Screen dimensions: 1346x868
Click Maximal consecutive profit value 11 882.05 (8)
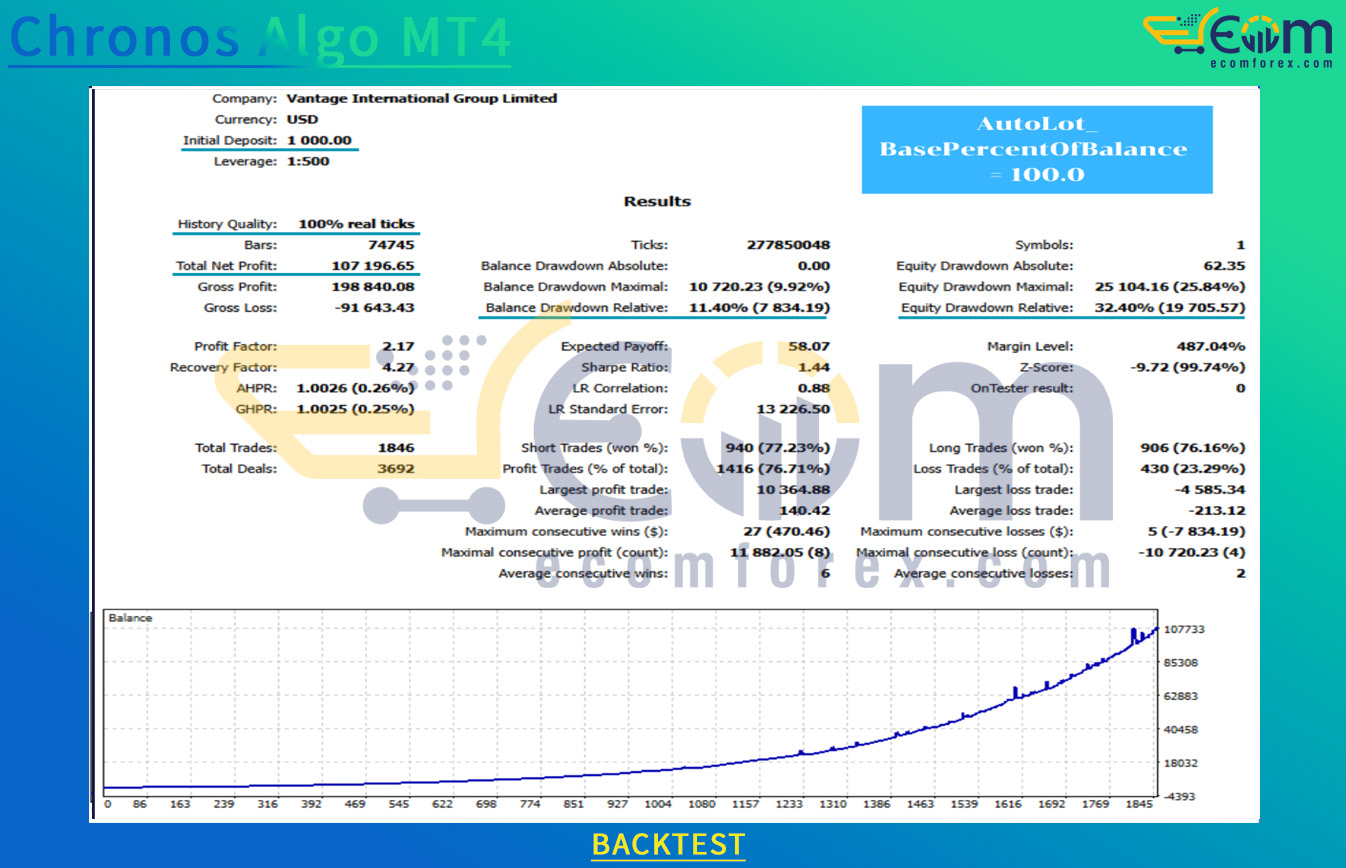pyautogui.click(x=781, y=554)
